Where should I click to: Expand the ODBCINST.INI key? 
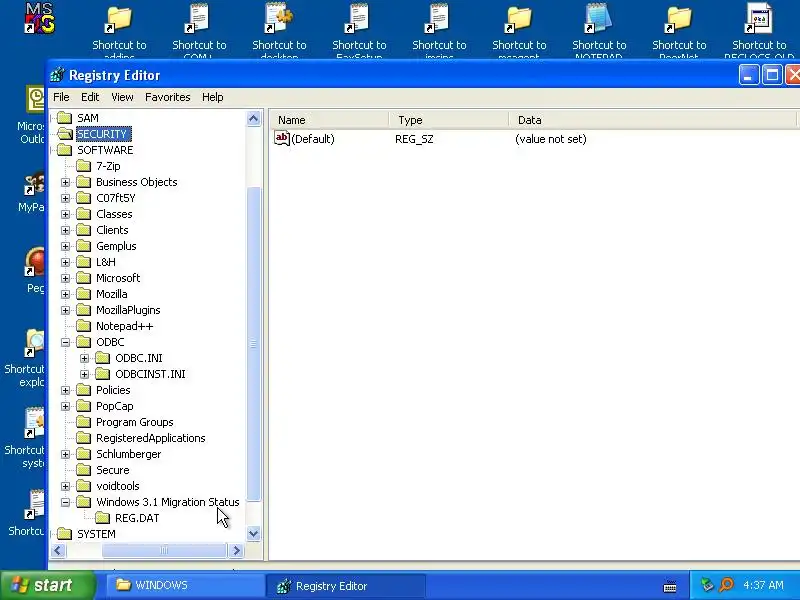[85, 374]
